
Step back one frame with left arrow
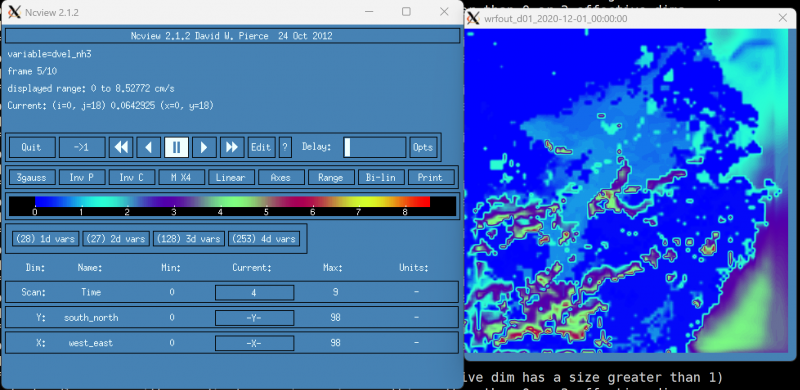pyautogui.click(x=148, y=148)
